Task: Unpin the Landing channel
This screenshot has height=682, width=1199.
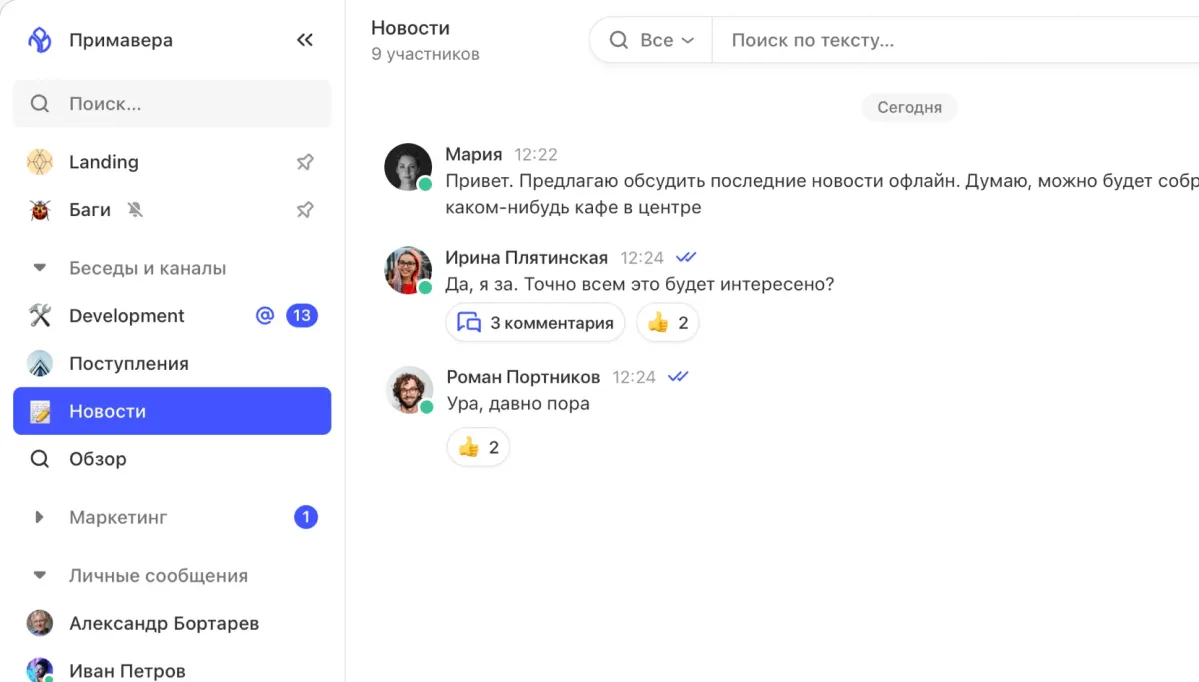Action: (x=305, y=161)
